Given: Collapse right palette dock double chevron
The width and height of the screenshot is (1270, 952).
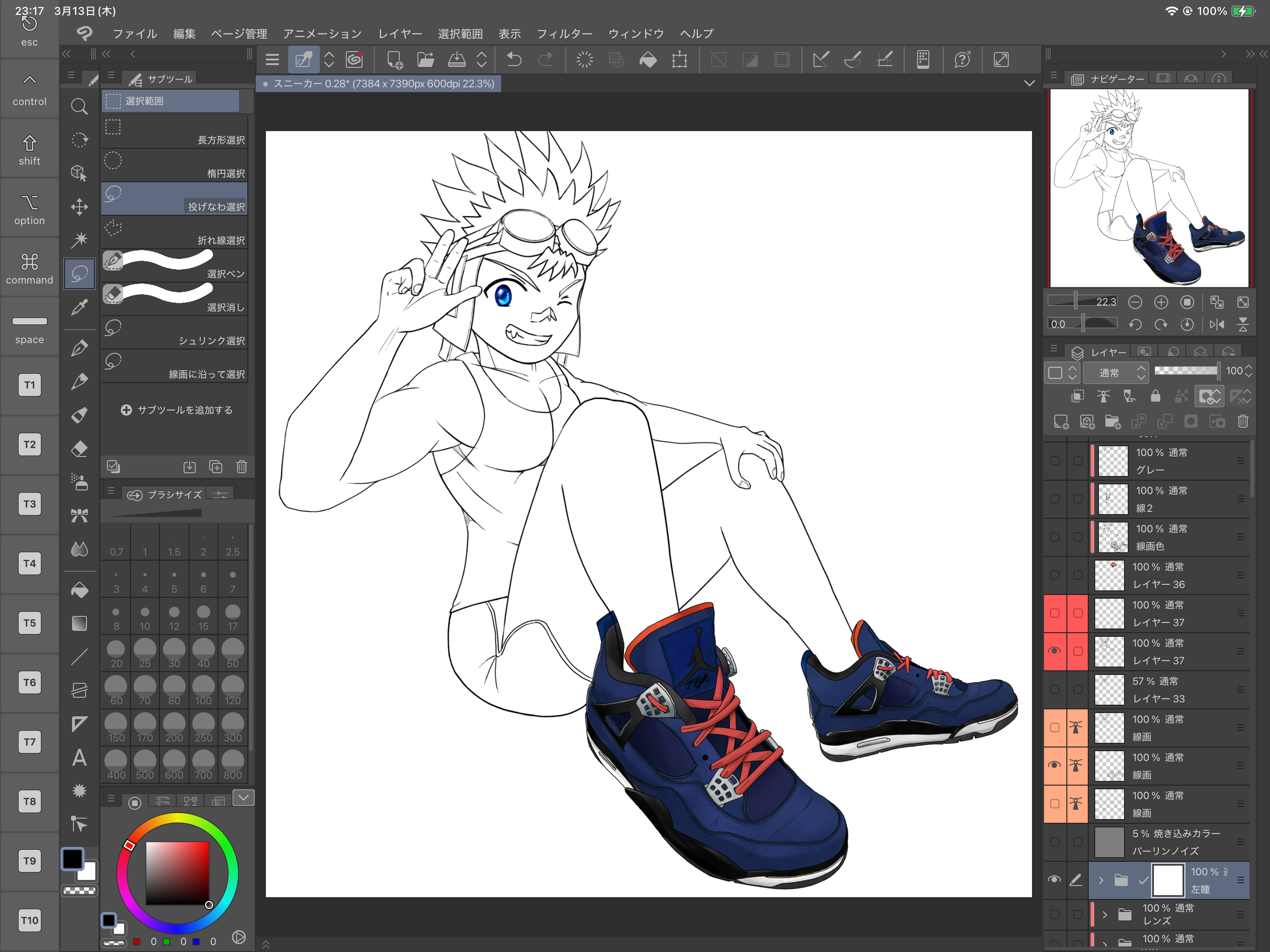Looking at the screenshot, I should tap(1250, 54).
